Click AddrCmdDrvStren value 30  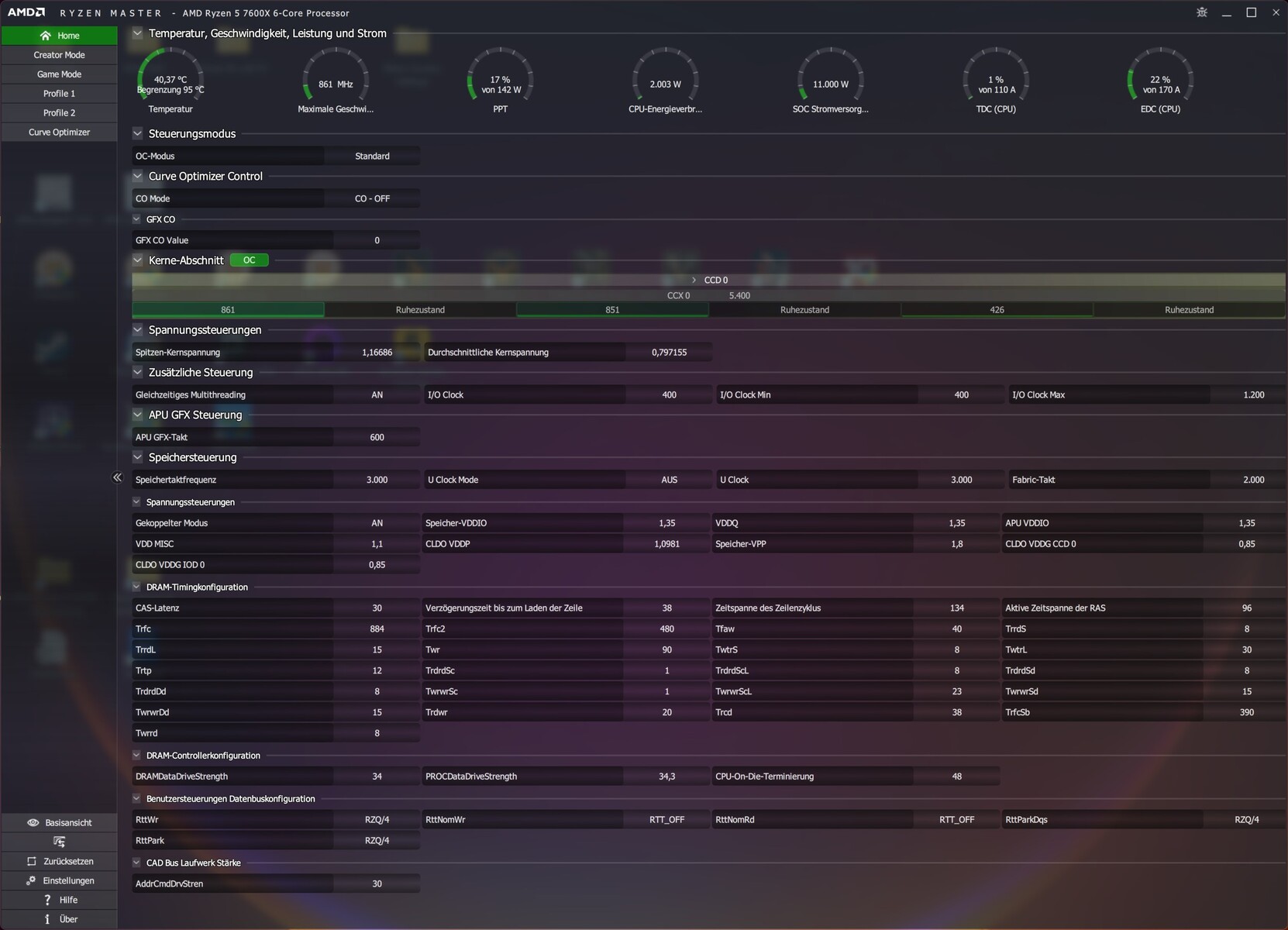click(377, 883)
